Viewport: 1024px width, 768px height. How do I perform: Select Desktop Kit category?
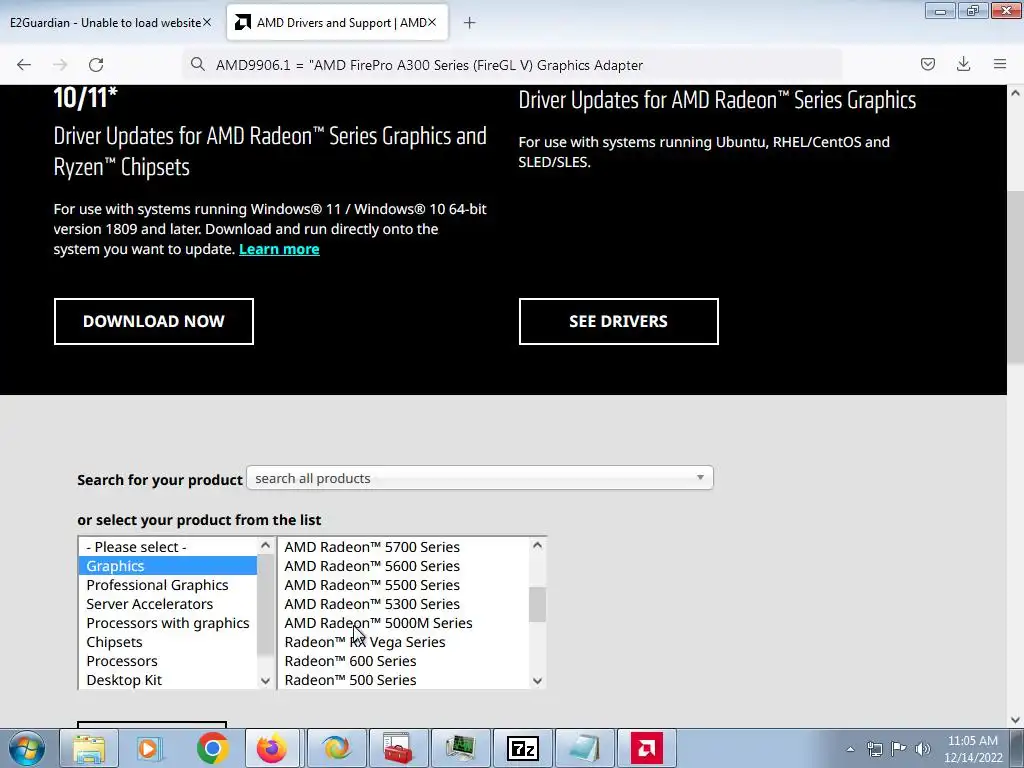coord(168,679)
